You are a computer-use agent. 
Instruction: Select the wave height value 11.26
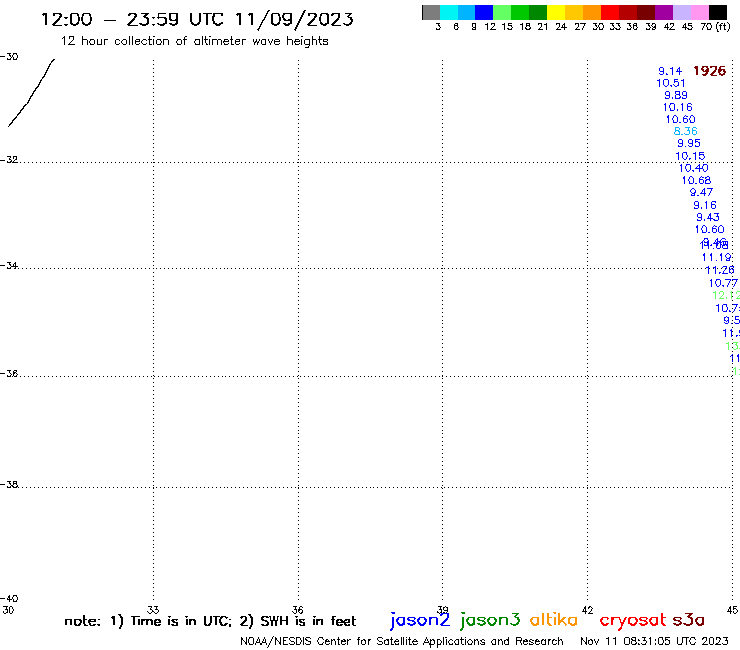click(x=720, y=270)
